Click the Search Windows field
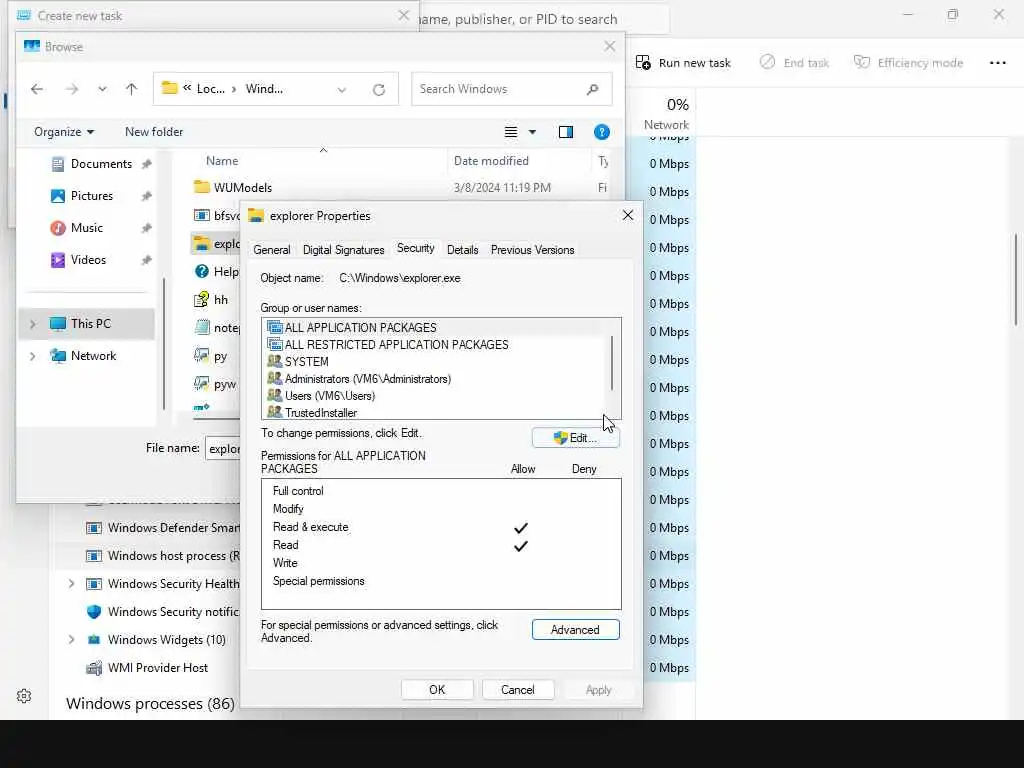The width and height of the screenshot is (1024, 768). pos(511,89)
